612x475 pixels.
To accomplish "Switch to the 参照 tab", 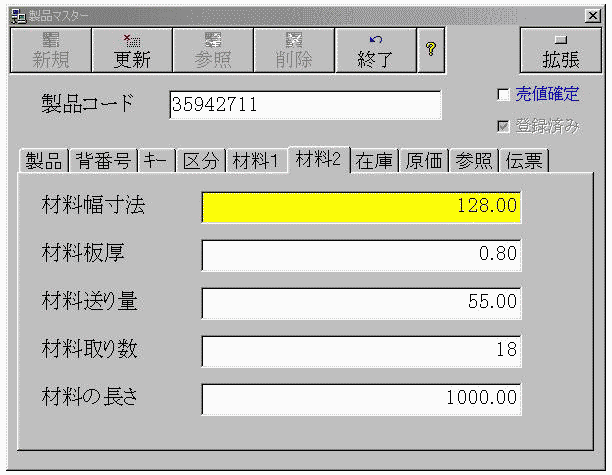I will tap(473, 161).
